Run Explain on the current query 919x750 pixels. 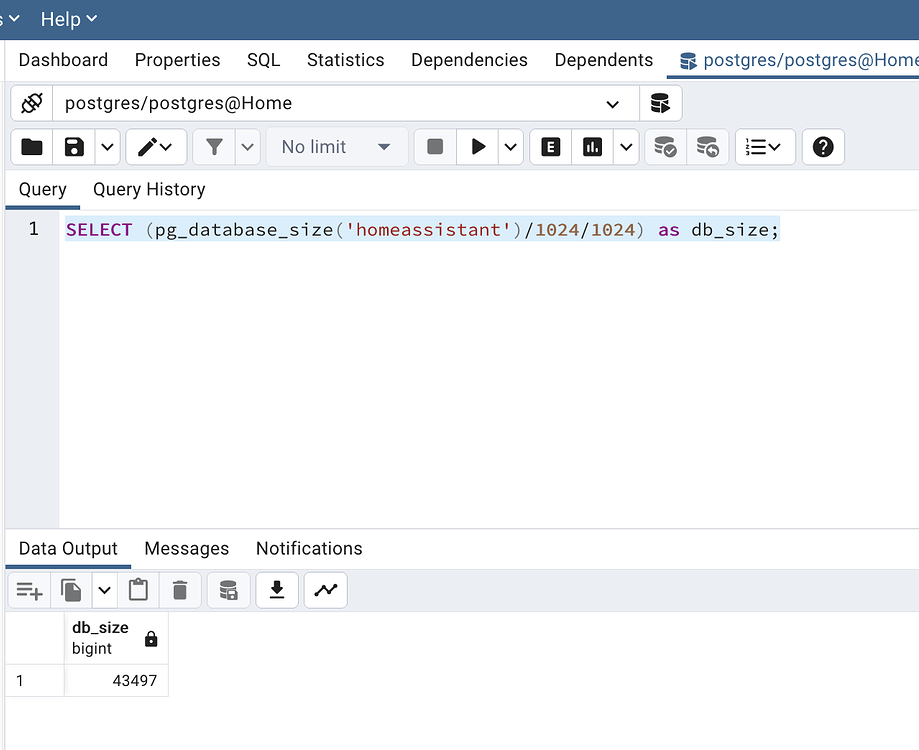(x=550, y=146)
